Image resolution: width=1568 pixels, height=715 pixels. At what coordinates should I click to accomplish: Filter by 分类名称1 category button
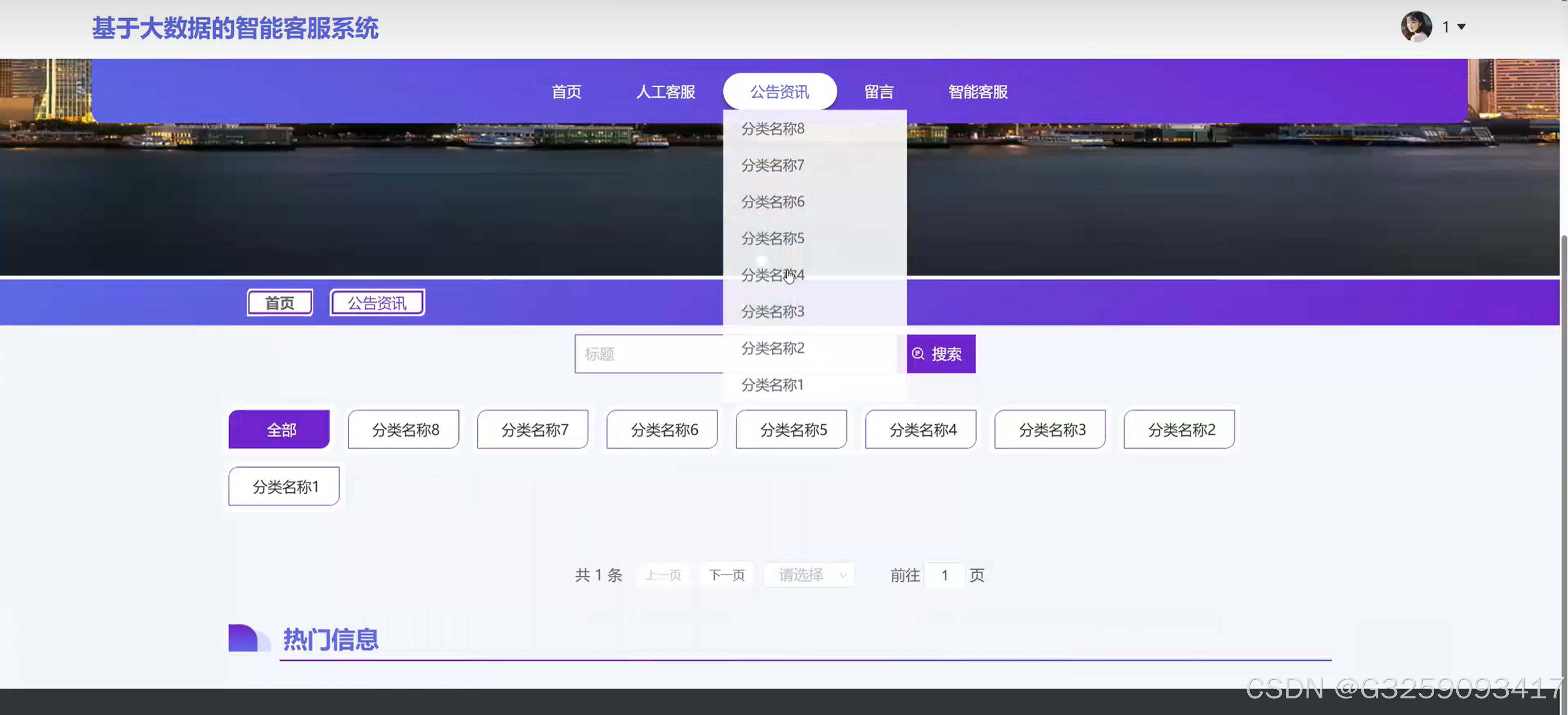(284, 486)
